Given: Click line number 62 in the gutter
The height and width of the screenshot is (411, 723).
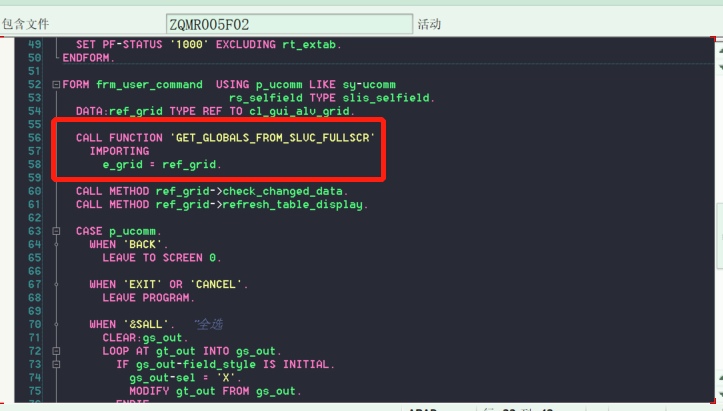Looking at the screenshot, I should pyautogui.click(x=35, y=218).
